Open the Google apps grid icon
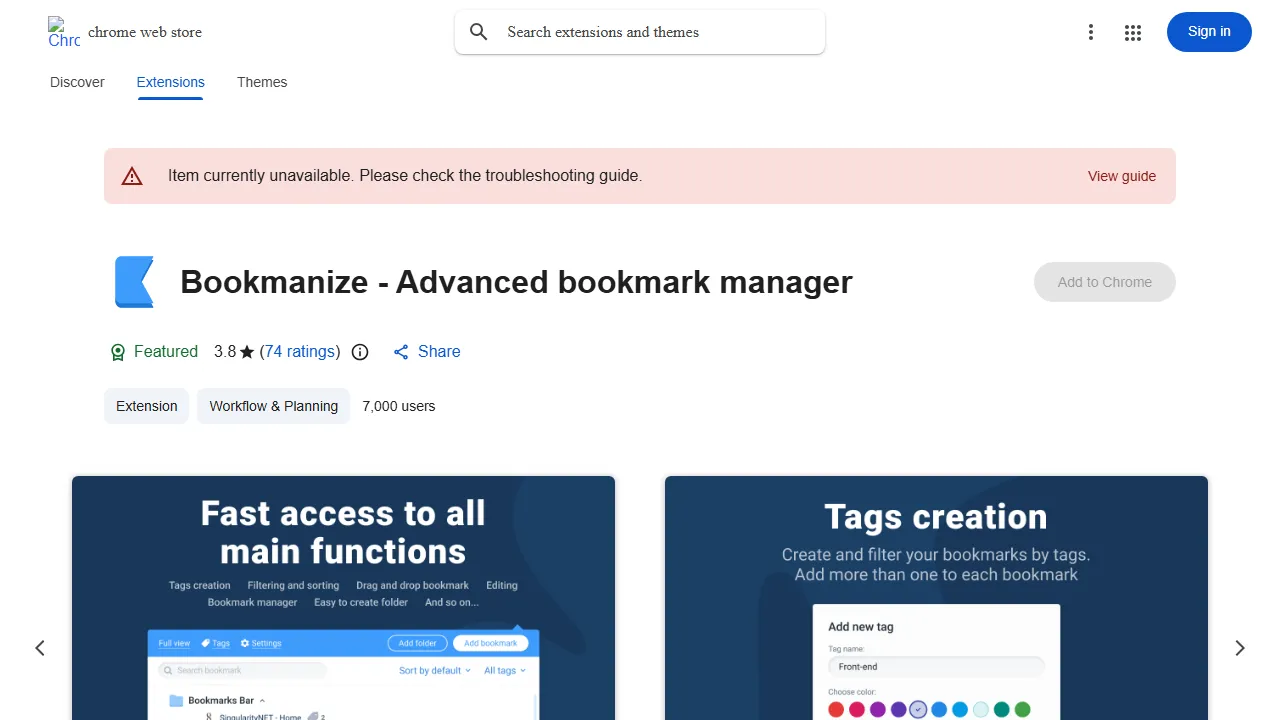The height and width of the screenshot is (720, 1280). coord(1133,32)
